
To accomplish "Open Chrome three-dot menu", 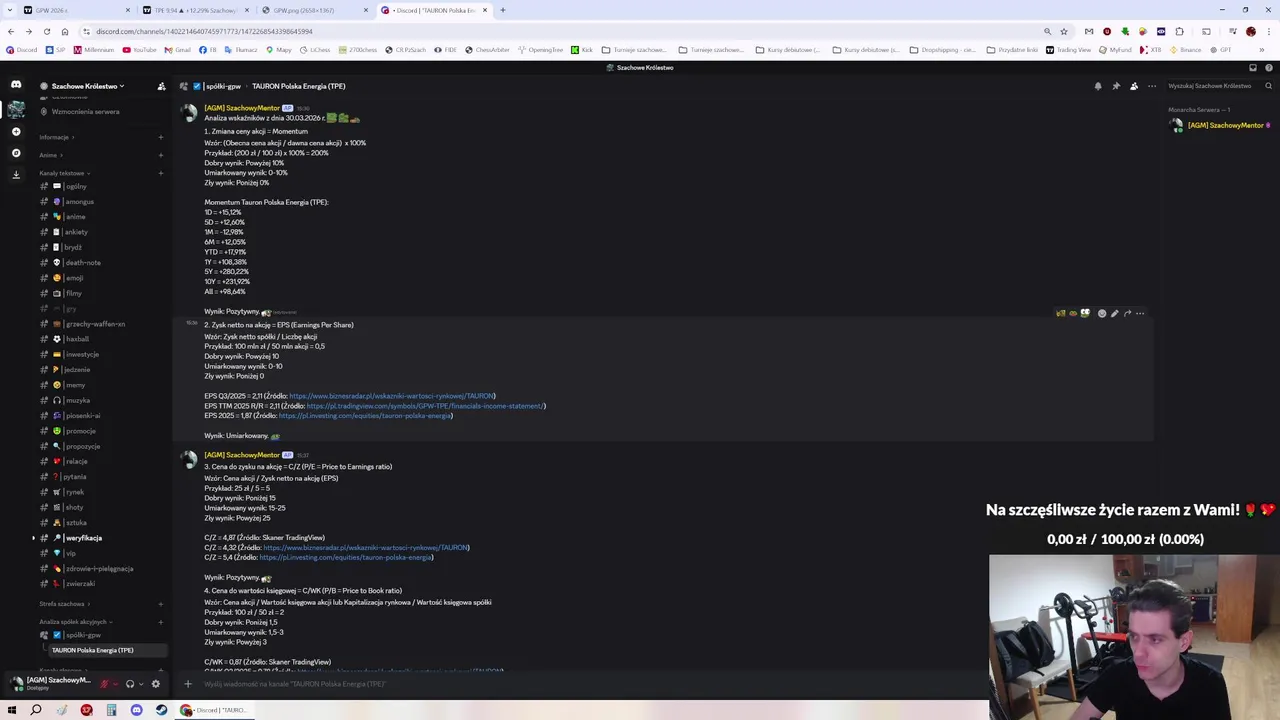I will [x=1268, y=31].
